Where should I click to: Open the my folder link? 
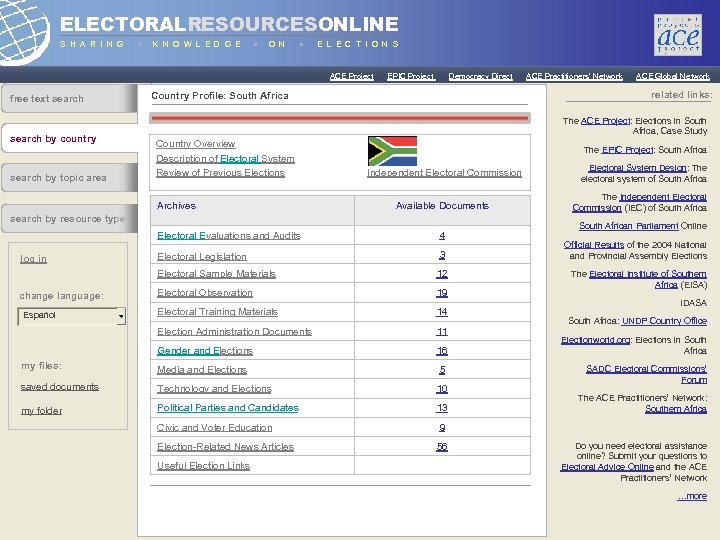41,411
